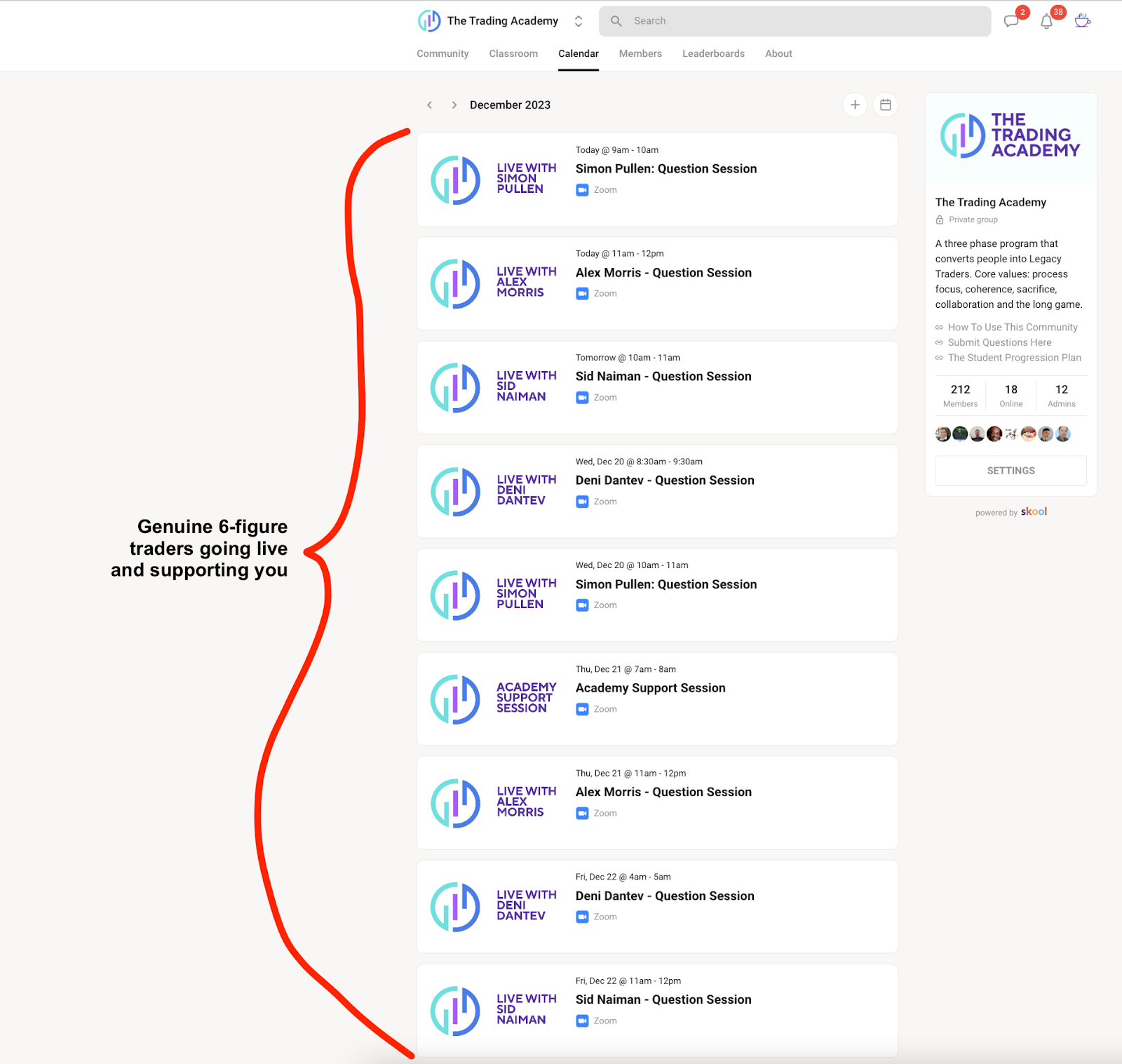Open Today 11am Alex Morris Question Session

(x=663, y=273)
